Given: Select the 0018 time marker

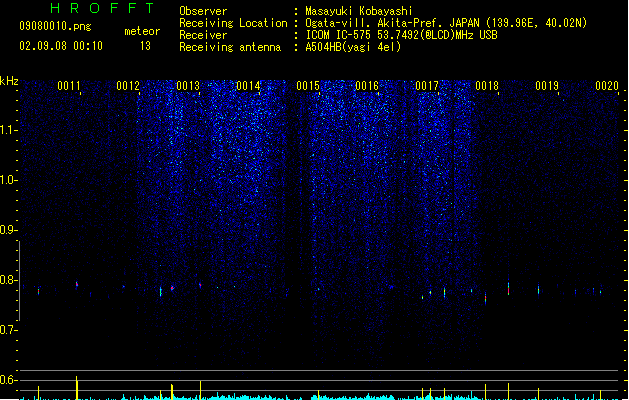Looking at the screenshot, I should (487, 86).
